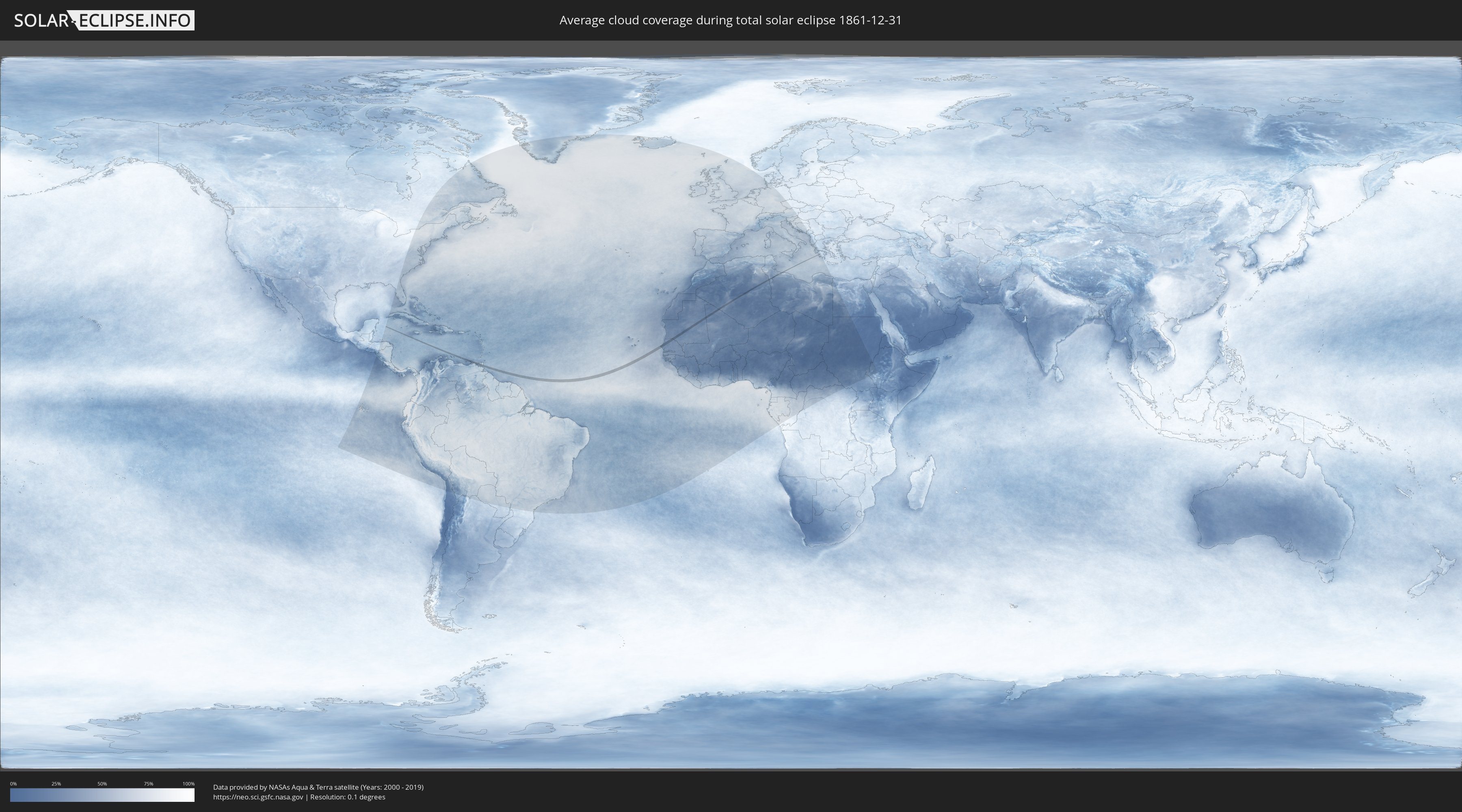Image resolution: width=1462 pixels, height=812 pixels.
Task: Click the 100% legend label
Action: coord(188,784)
